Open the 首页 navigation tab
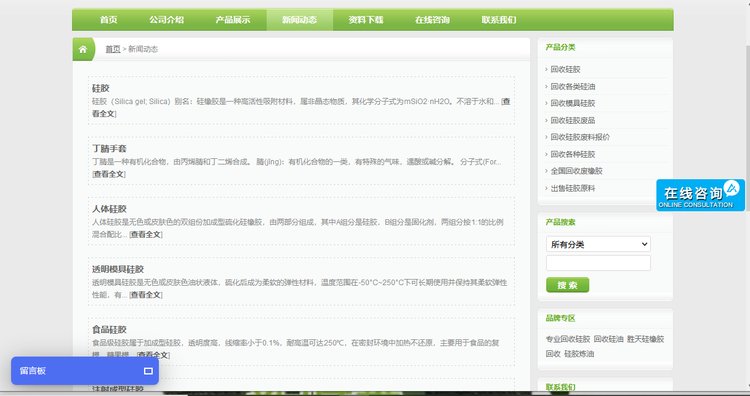Viewport: 750px width, 396px height. [109, 20]
